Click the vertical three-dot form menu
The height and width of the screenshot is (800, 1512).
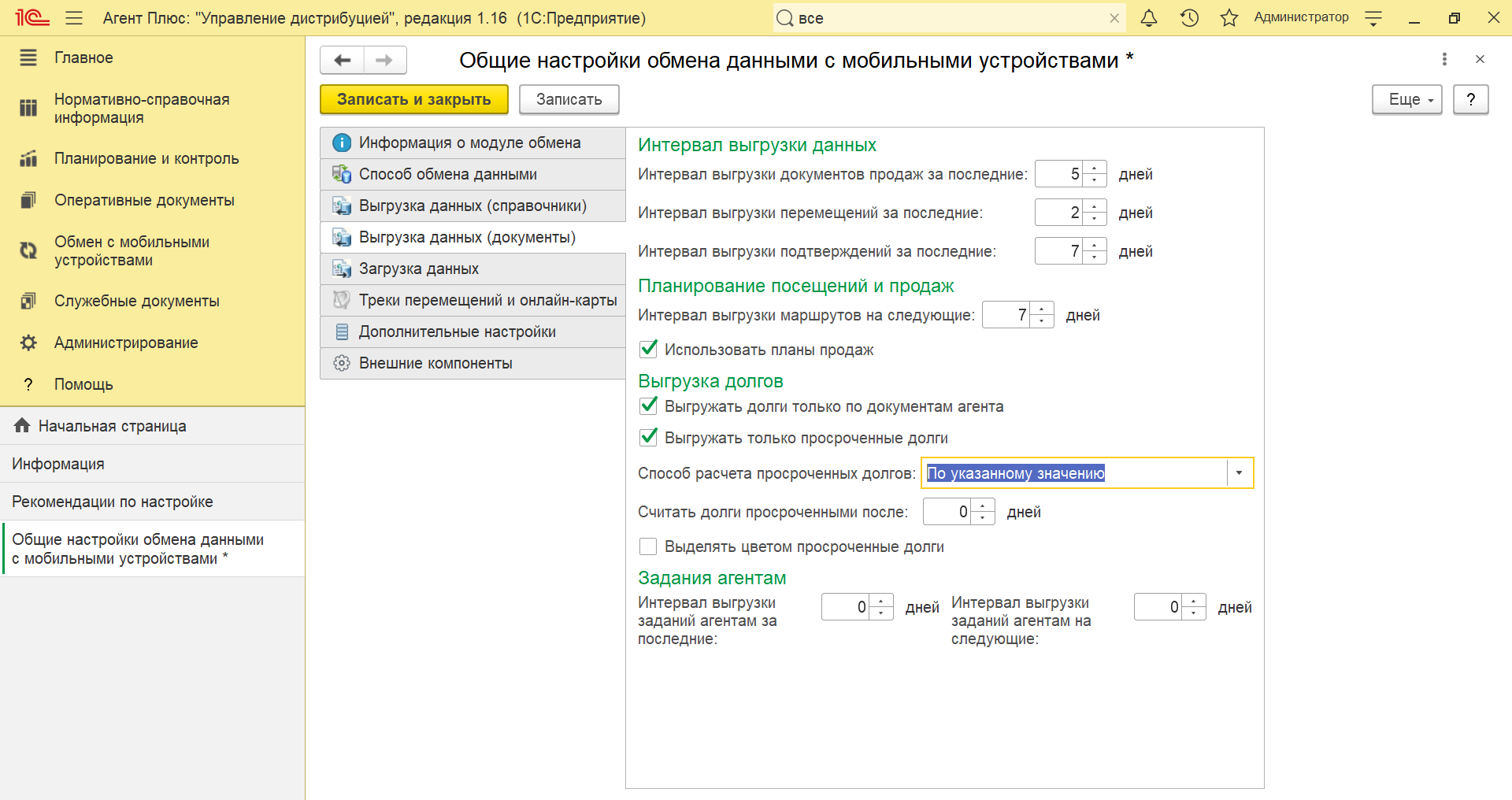(x=1444, y=59)
